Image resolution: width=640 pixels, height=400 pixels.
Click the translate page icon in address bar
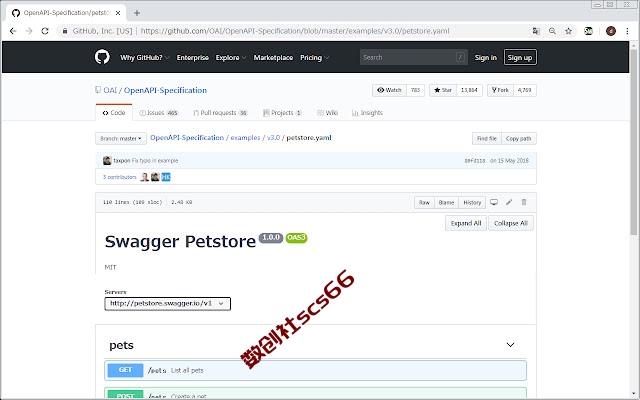pyautogui.click(x=536, y=31)
